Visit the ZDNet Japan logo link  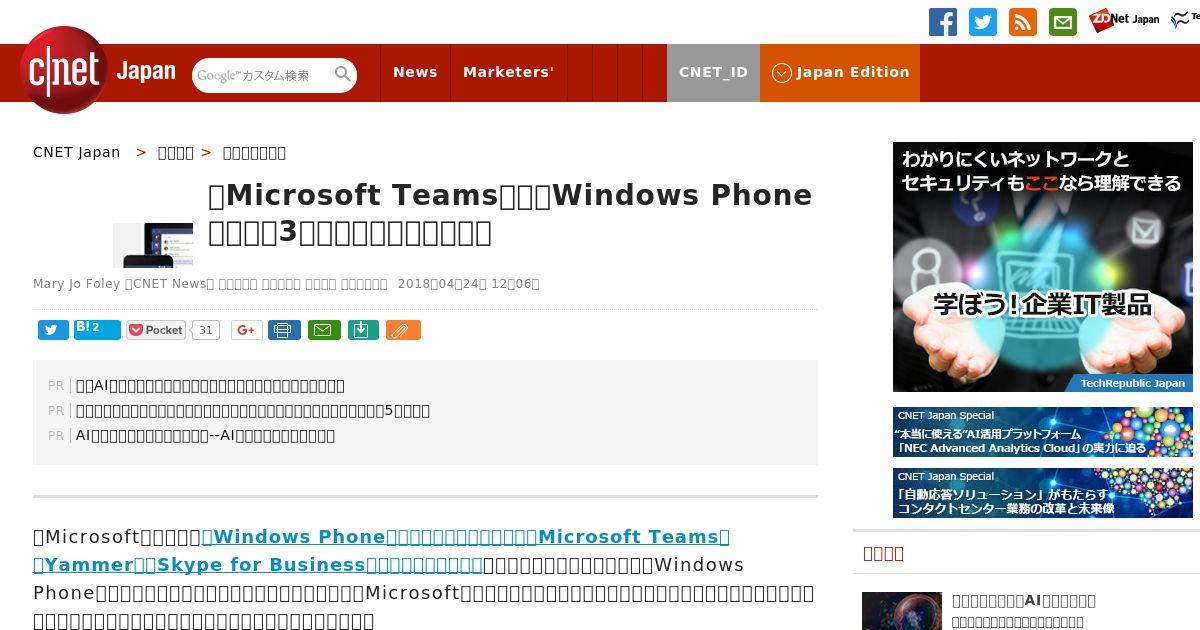(1124, 19)
